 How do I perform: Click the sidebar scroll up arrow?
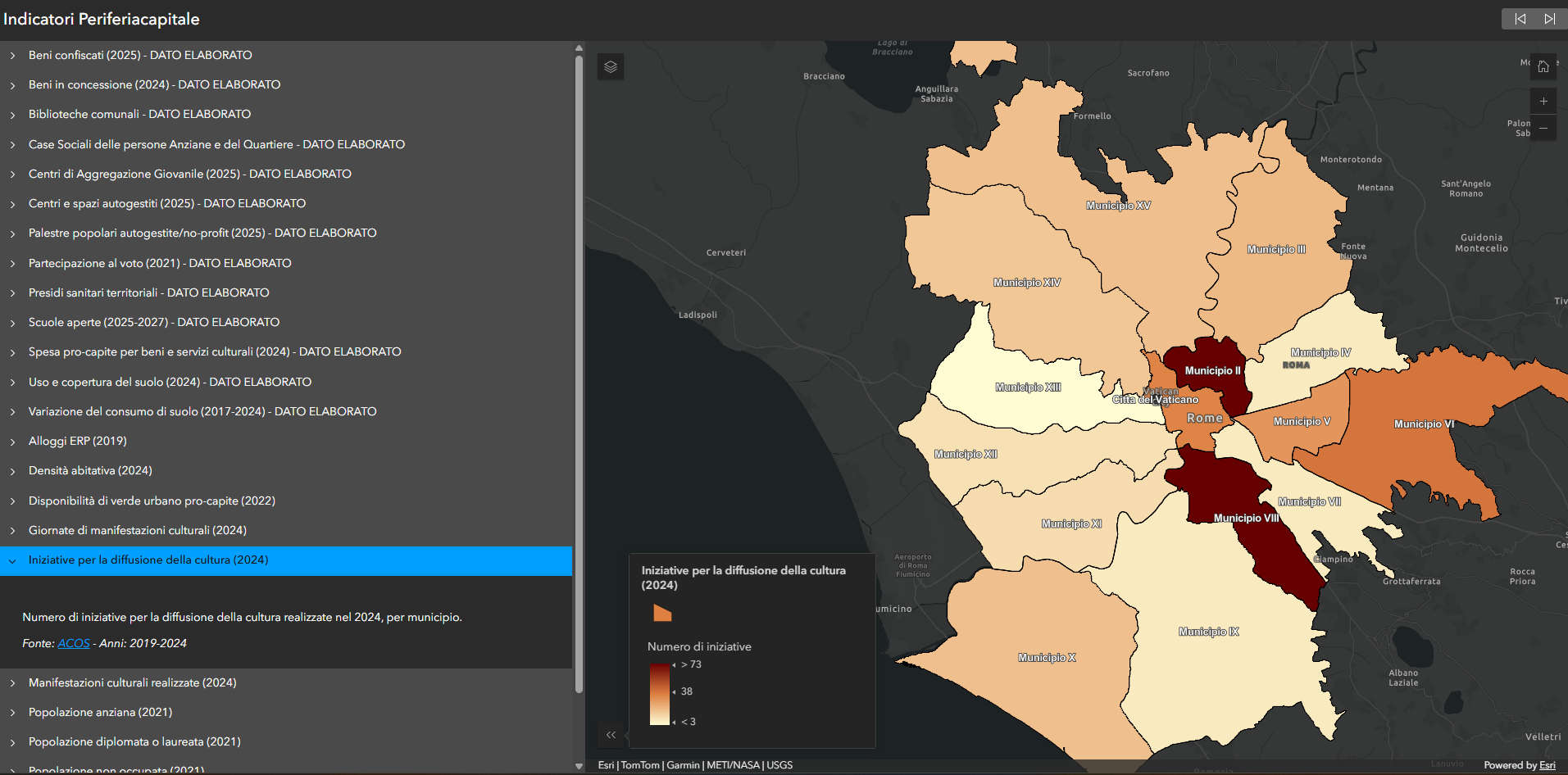579,48
